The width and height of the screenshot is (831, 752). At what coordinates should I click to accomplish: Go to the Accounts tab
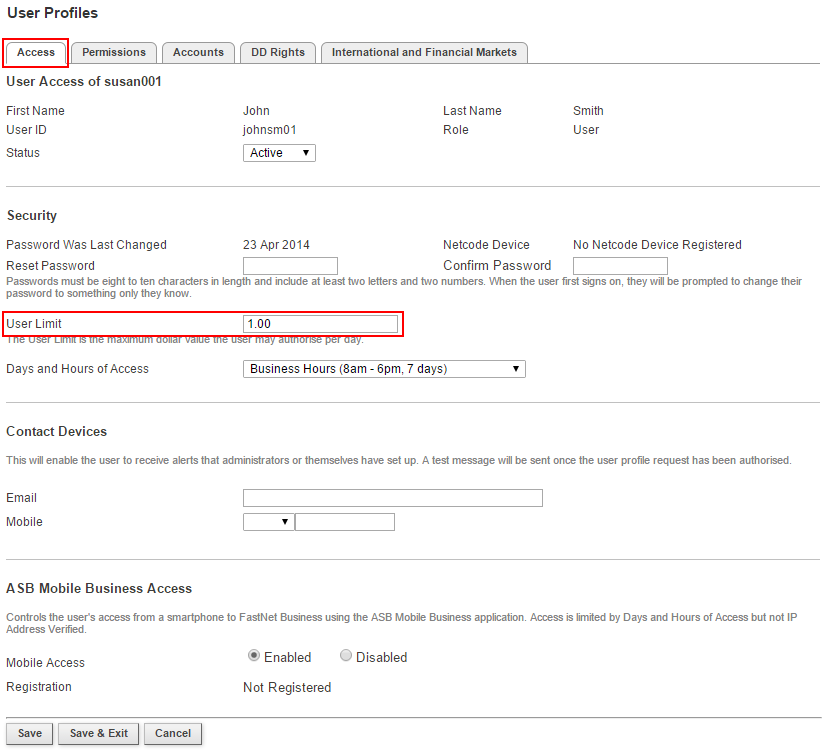coord(198,53)
